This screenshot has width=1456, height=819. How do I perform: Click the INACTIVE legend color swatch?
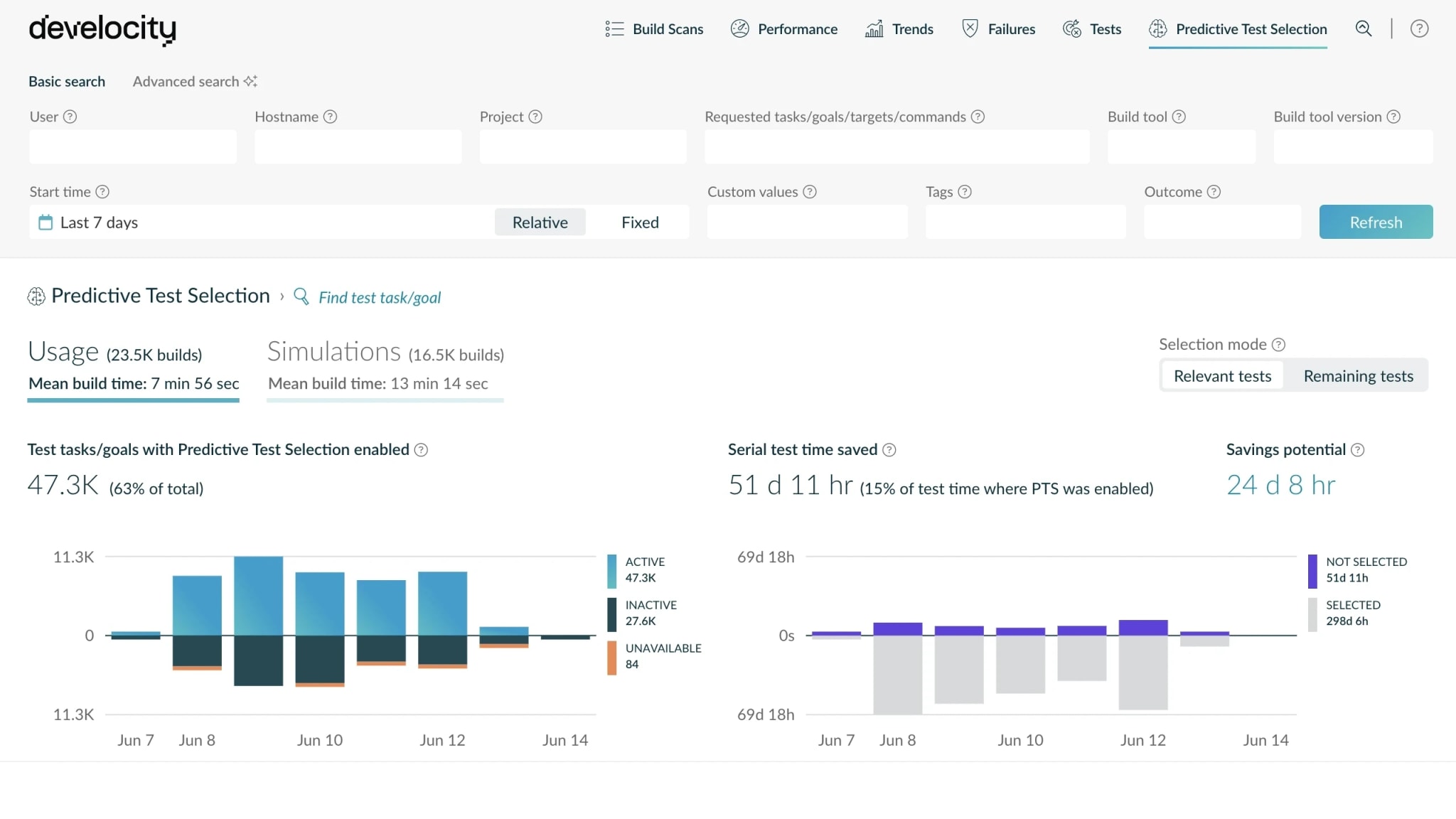point(611,614)
